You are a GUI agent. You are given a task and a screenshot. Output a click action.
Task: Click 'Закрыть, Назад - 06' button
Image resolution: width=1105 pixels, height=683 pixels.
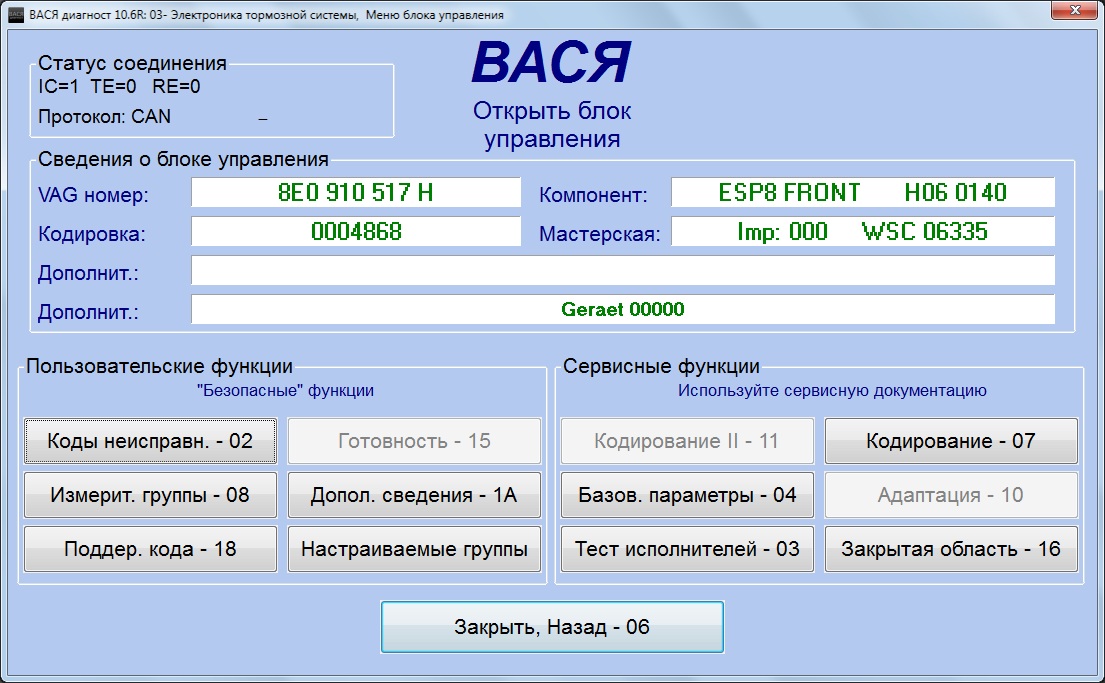click(552, 627)
